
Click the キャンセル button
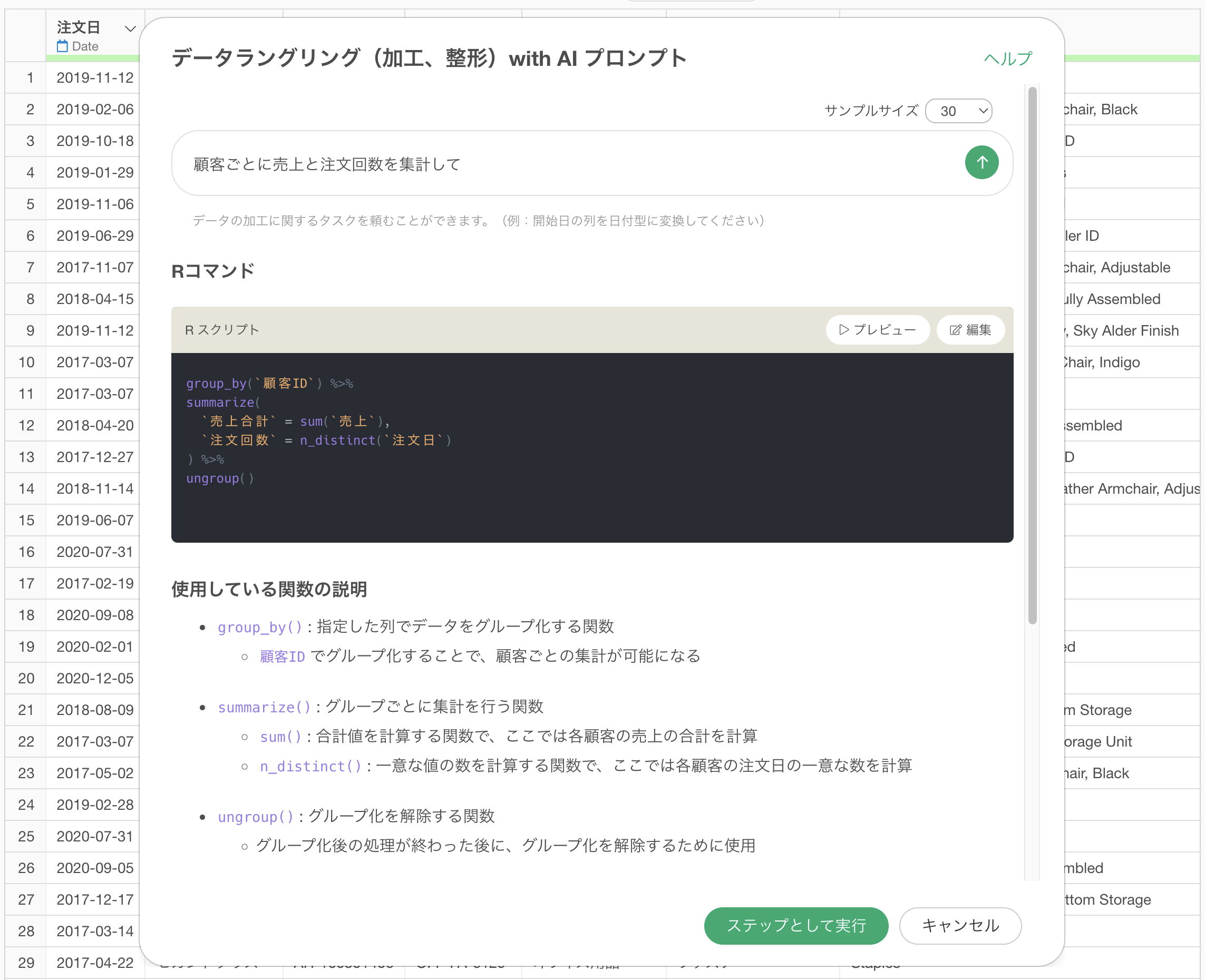pos(960,926)
